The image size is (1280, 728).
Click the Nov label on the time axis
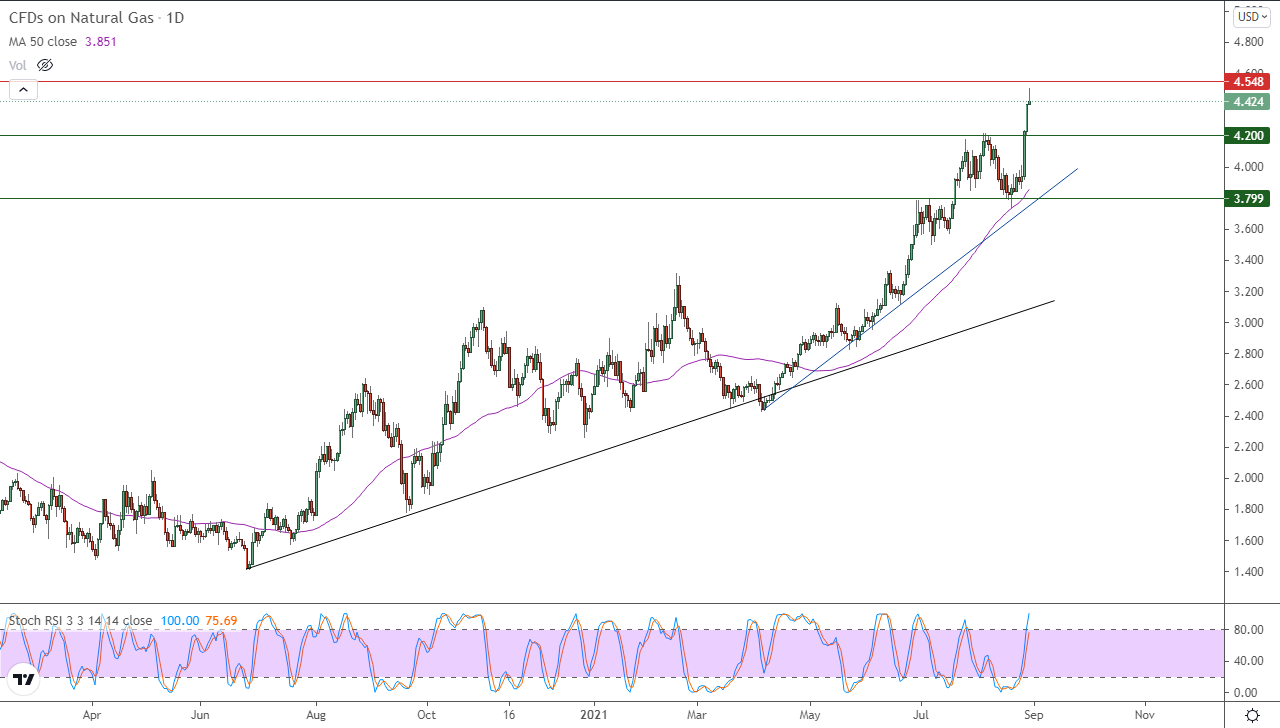click(1146, 716)
